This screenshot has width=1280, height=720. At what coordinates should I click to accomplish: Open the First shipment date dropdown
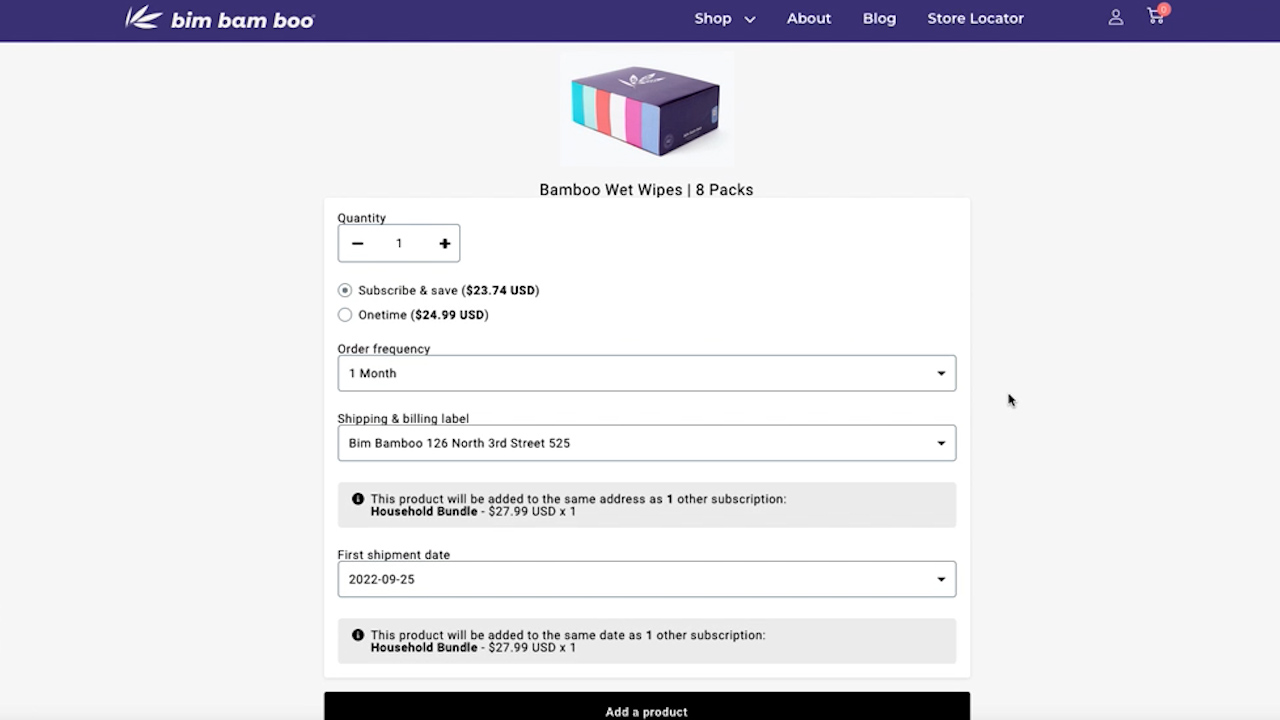click(647, 579)
